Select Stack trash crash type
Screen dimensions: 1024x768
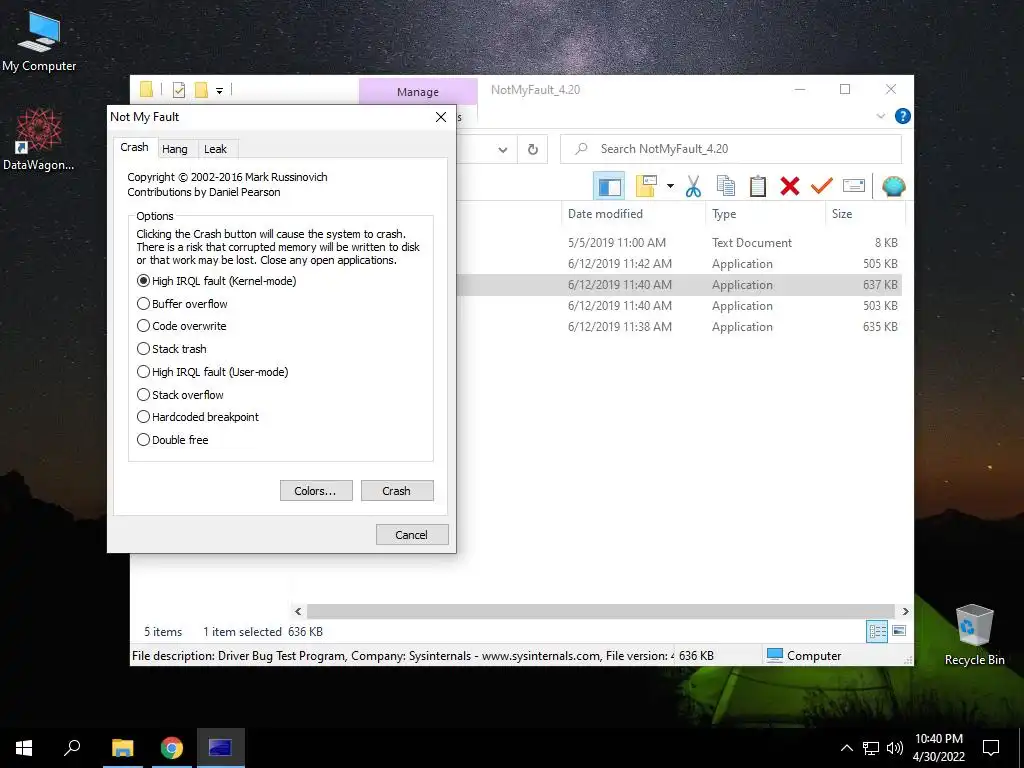(x=172, y=349)
